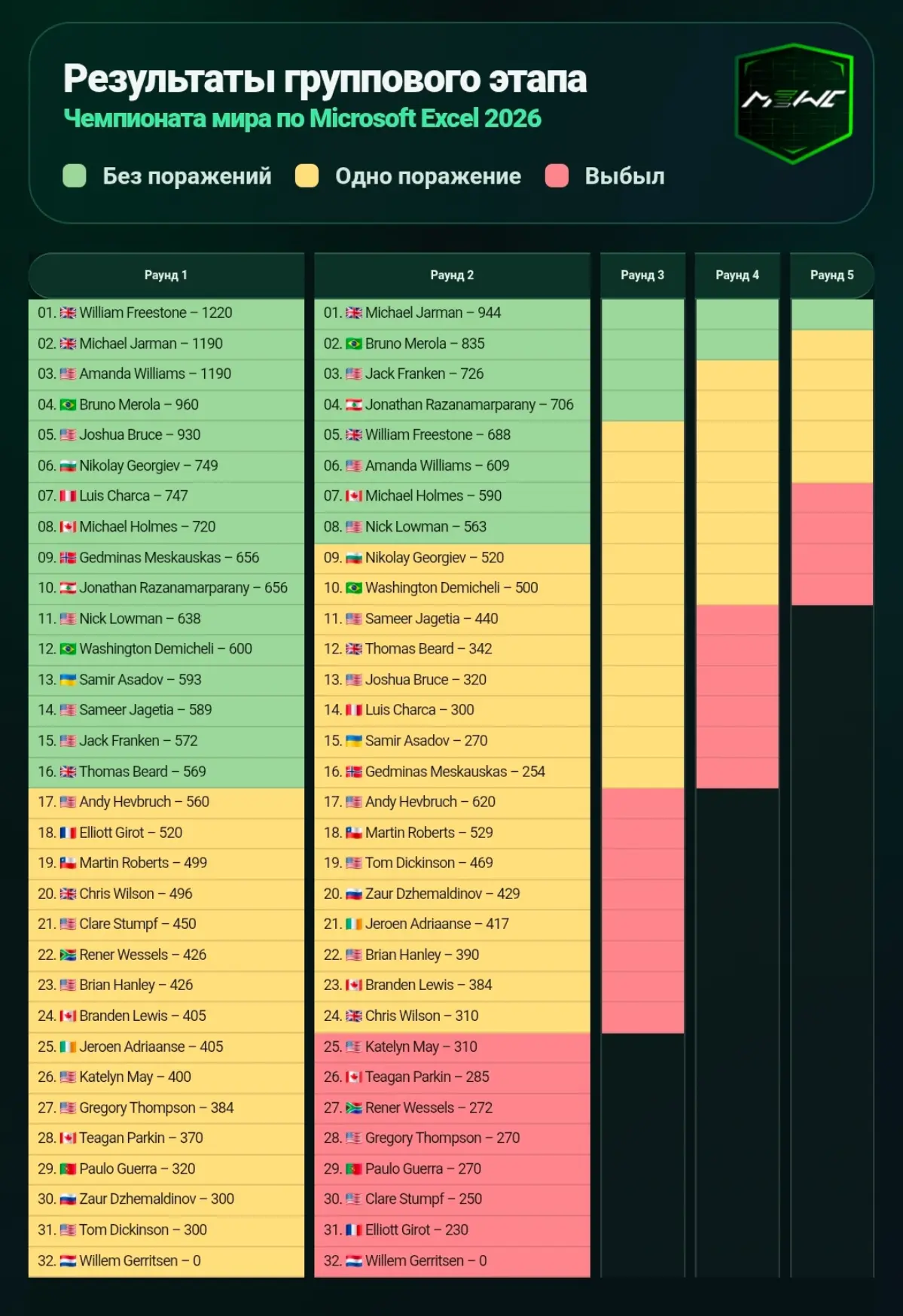The image size is (903, 1316).
Task: Click the Brazil flag beside 'Bruno Merola – 960'
Action: [68, 405]
